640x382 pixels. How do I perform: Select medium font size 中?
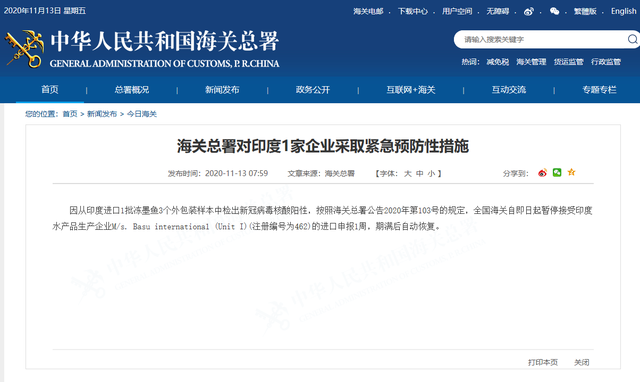coord(420,173)
